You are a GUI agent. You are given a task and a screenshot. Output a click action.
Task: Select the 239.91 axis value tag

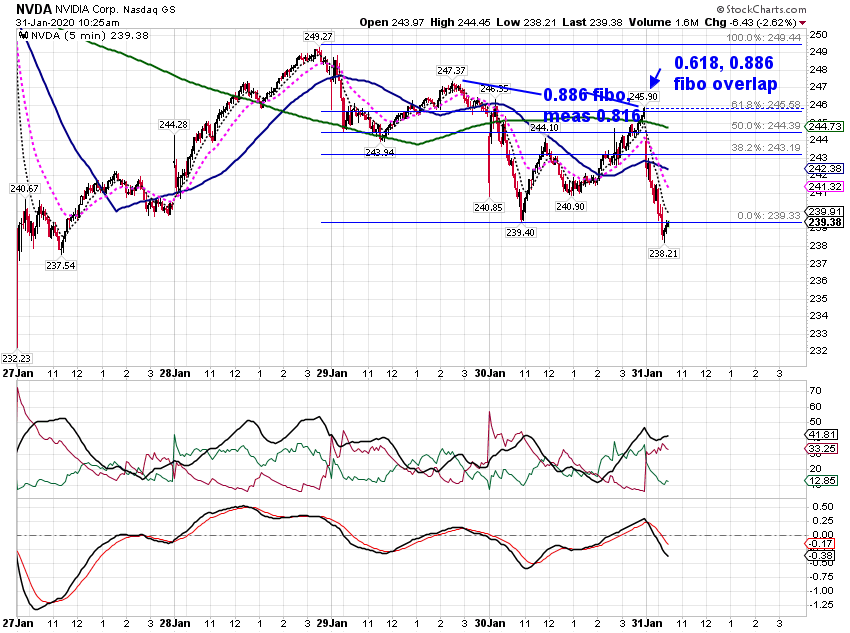tap(825, 211)
